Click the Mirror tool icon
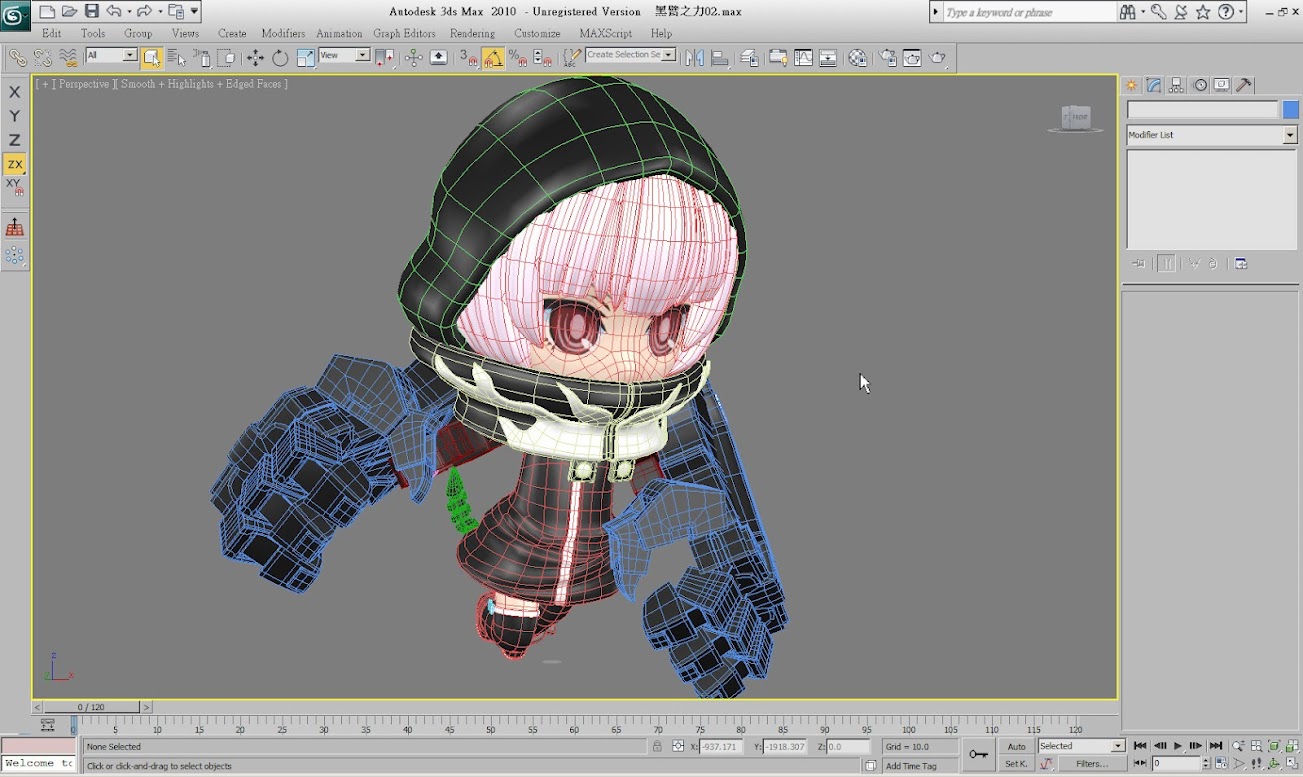1303x777 pixels. click(x=694, y=58)
